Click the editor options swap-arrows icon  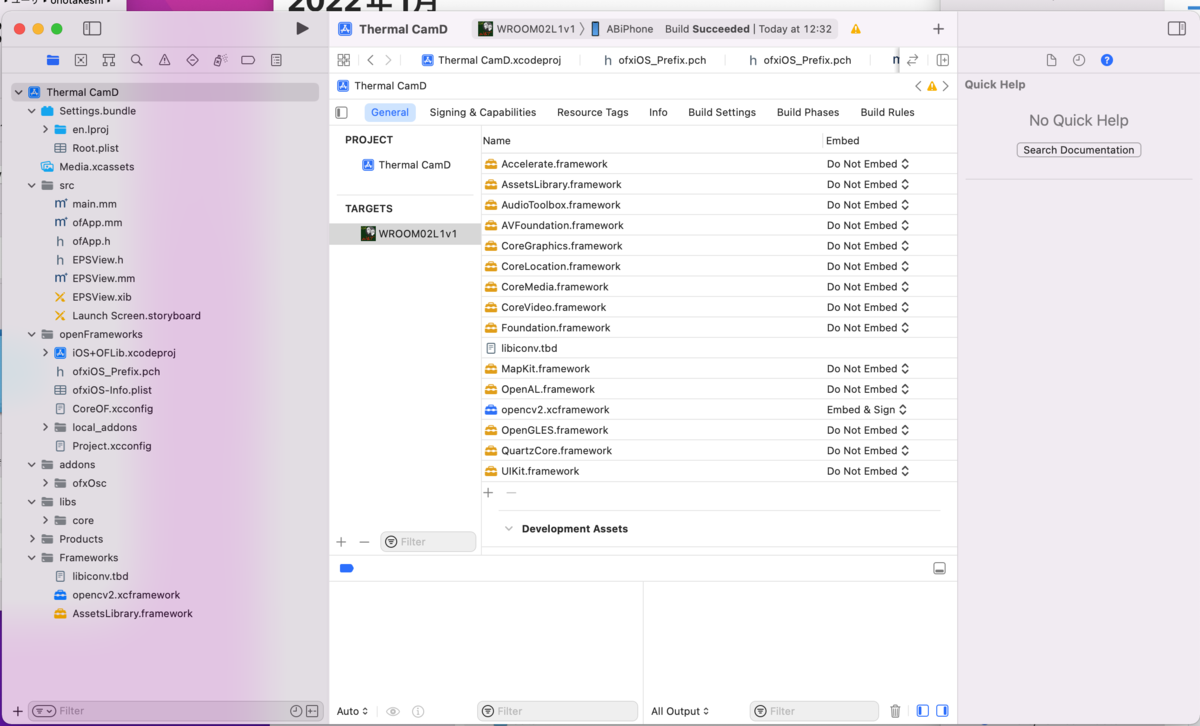913,60
